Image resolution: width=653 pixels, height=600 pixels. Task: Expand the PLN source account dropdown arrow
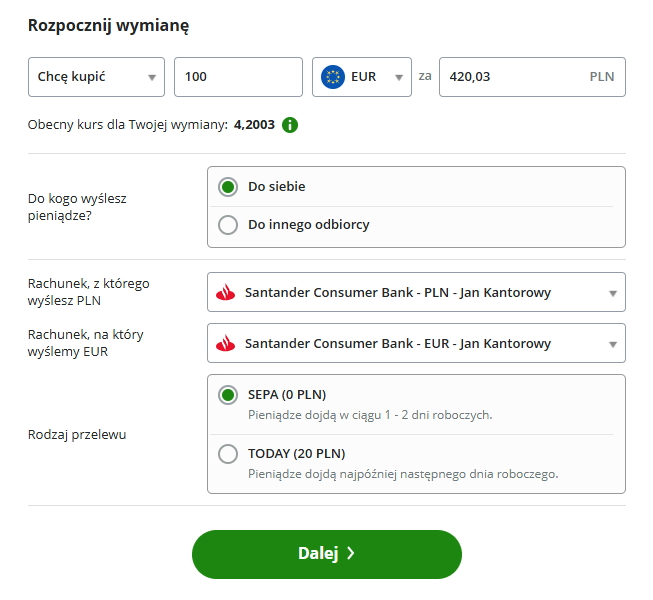click(612, 293)
